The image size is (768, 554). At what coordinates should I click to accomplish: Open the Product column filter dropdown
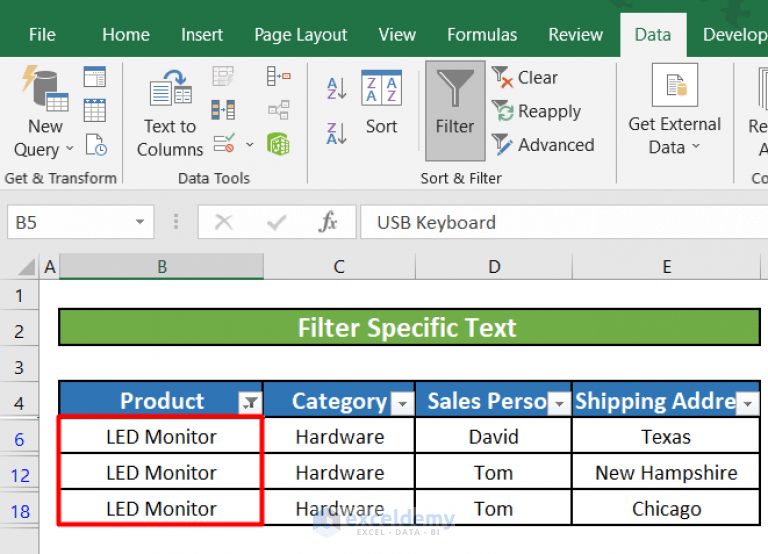tap(250, 403)
